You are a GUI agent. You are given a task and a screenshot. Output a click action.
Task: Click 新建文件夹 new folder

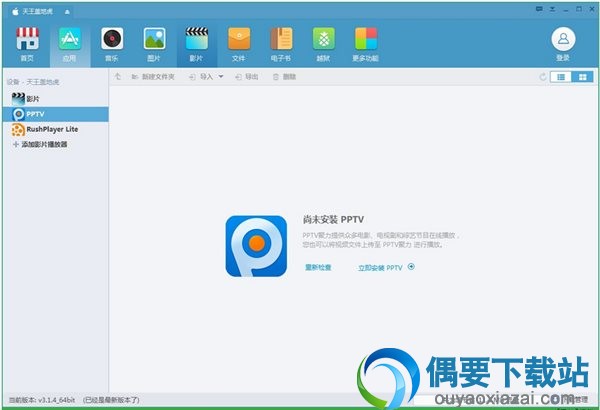click(153, 77)
